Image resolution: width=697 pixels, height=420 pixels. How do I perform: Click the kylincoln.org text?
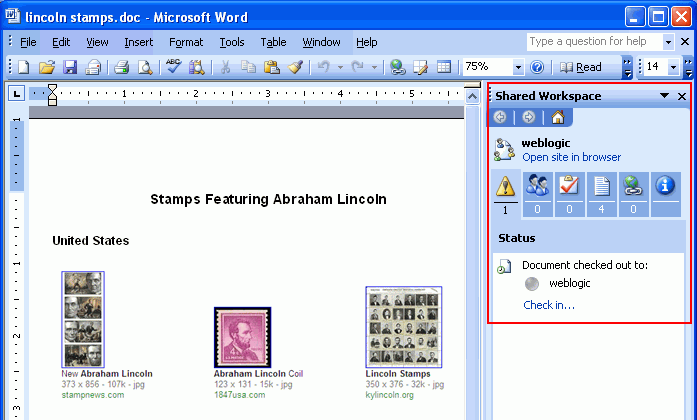point(389,395)
